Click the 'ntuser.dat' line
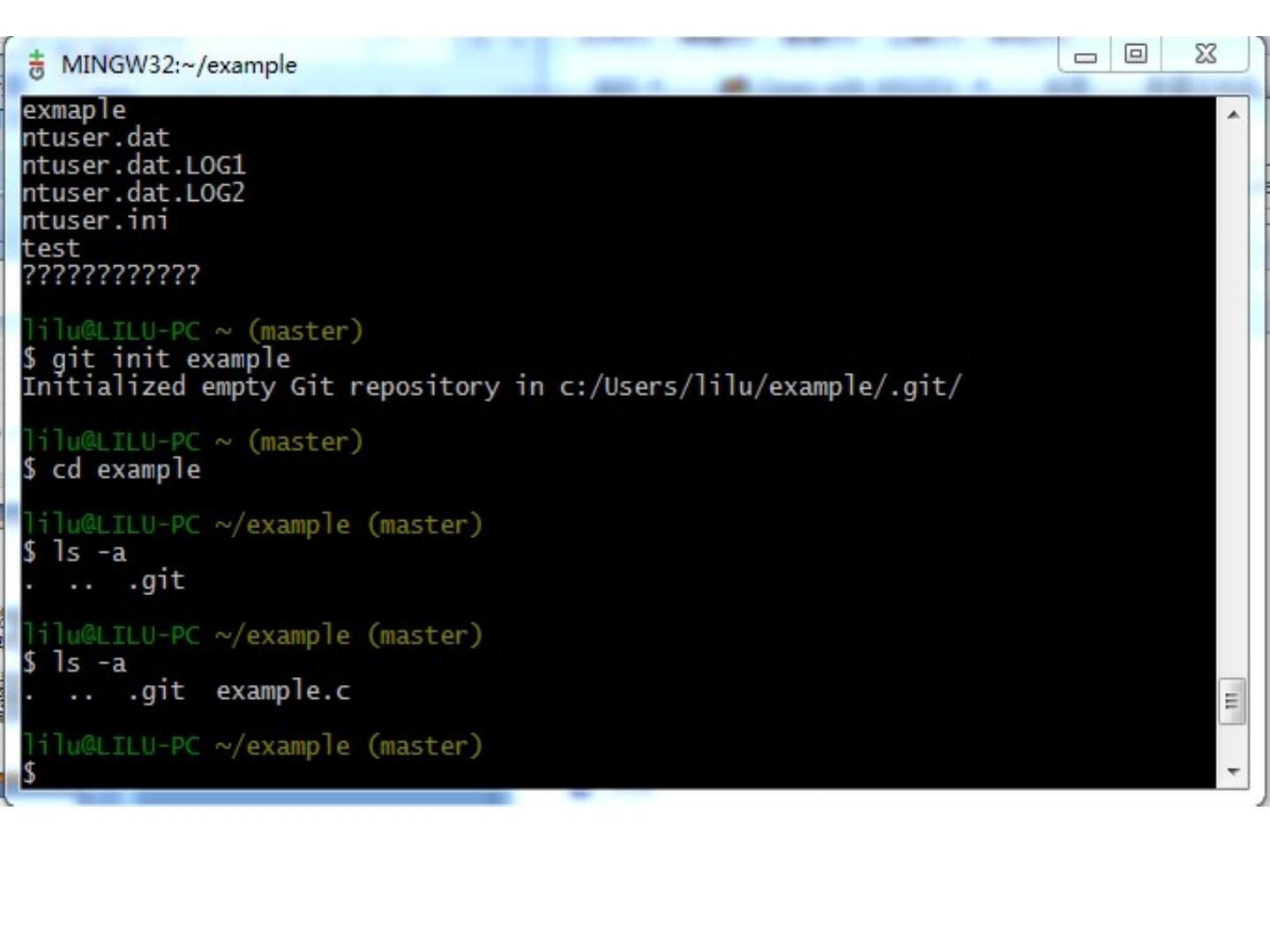Image resolution: width=1270 pixels, height=952 pixels. tap(95, 138)
